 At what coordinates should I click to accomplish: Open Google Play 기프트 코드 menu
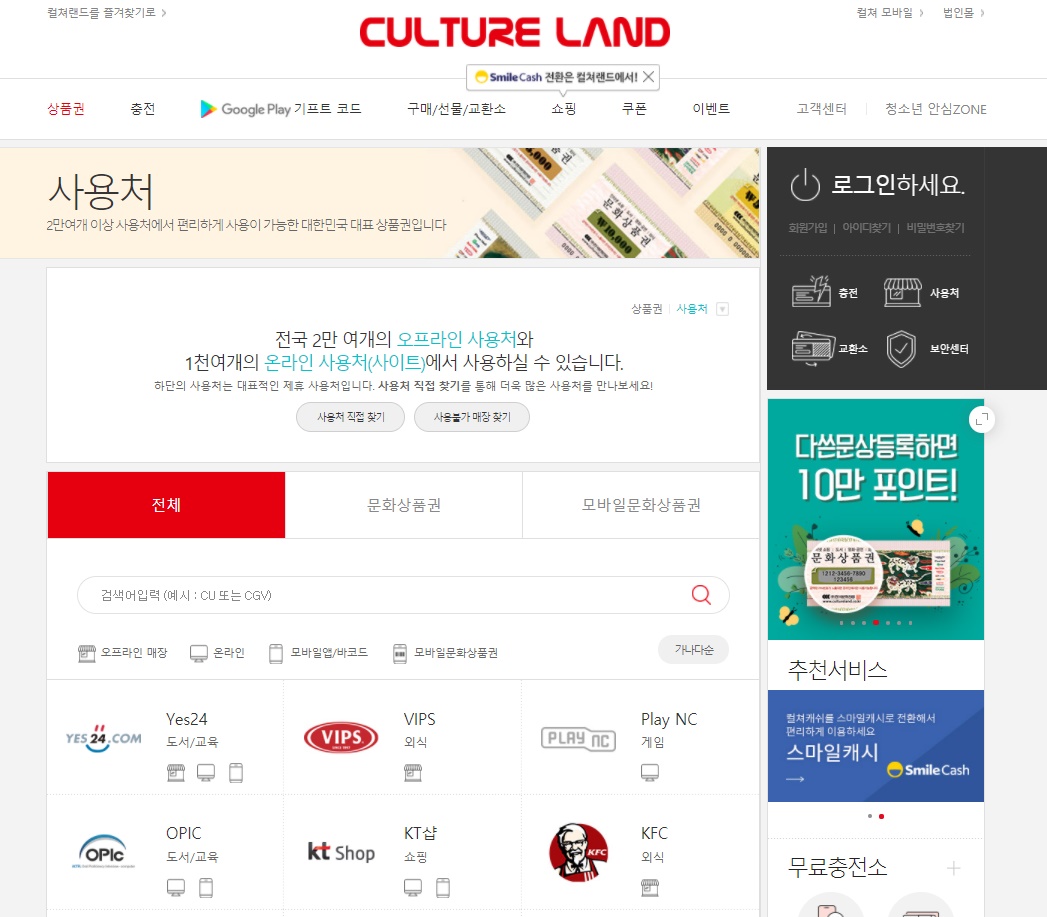[280, 109]
